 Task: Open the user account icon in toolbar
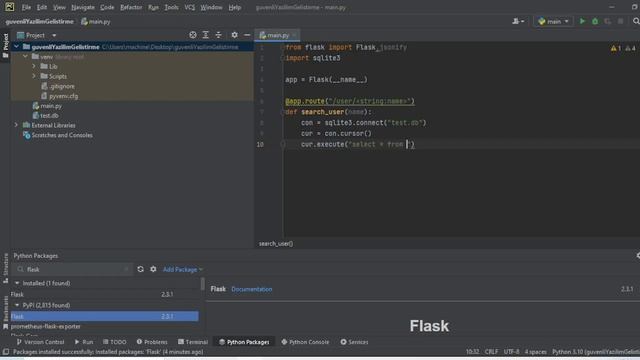click(x=518, y=21)
